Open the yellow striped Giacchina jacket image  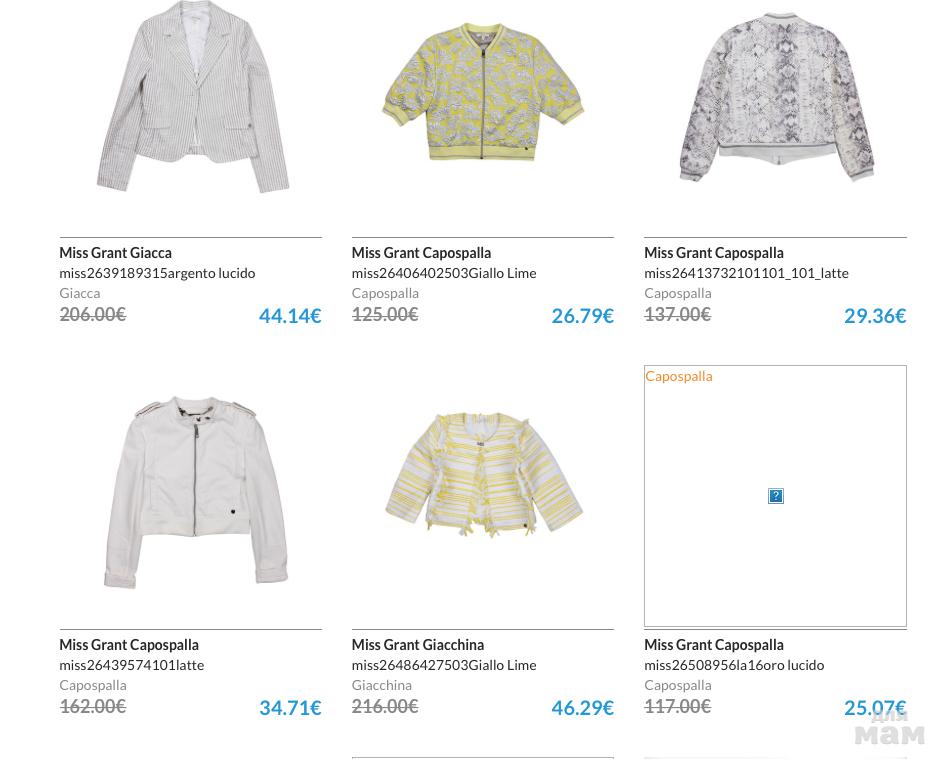click(483, 475)
